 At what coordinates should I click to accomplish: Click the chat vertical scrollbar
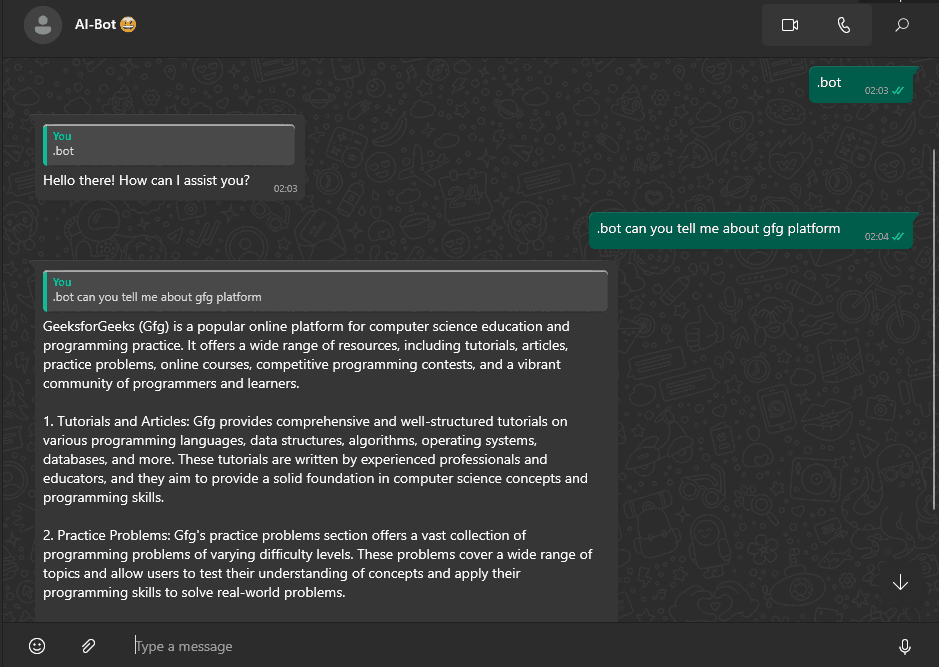point(935,329)
